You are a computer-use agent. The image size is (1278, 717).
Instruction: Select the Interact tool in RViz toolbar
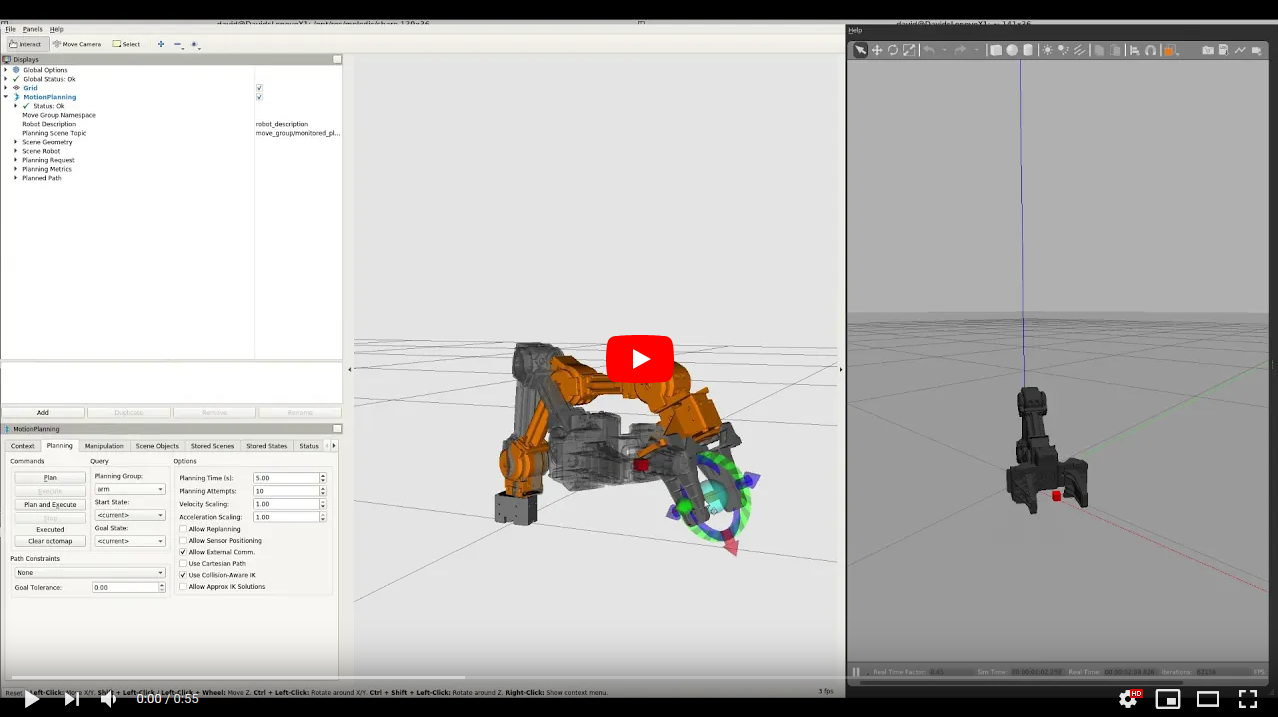(26, 44)
